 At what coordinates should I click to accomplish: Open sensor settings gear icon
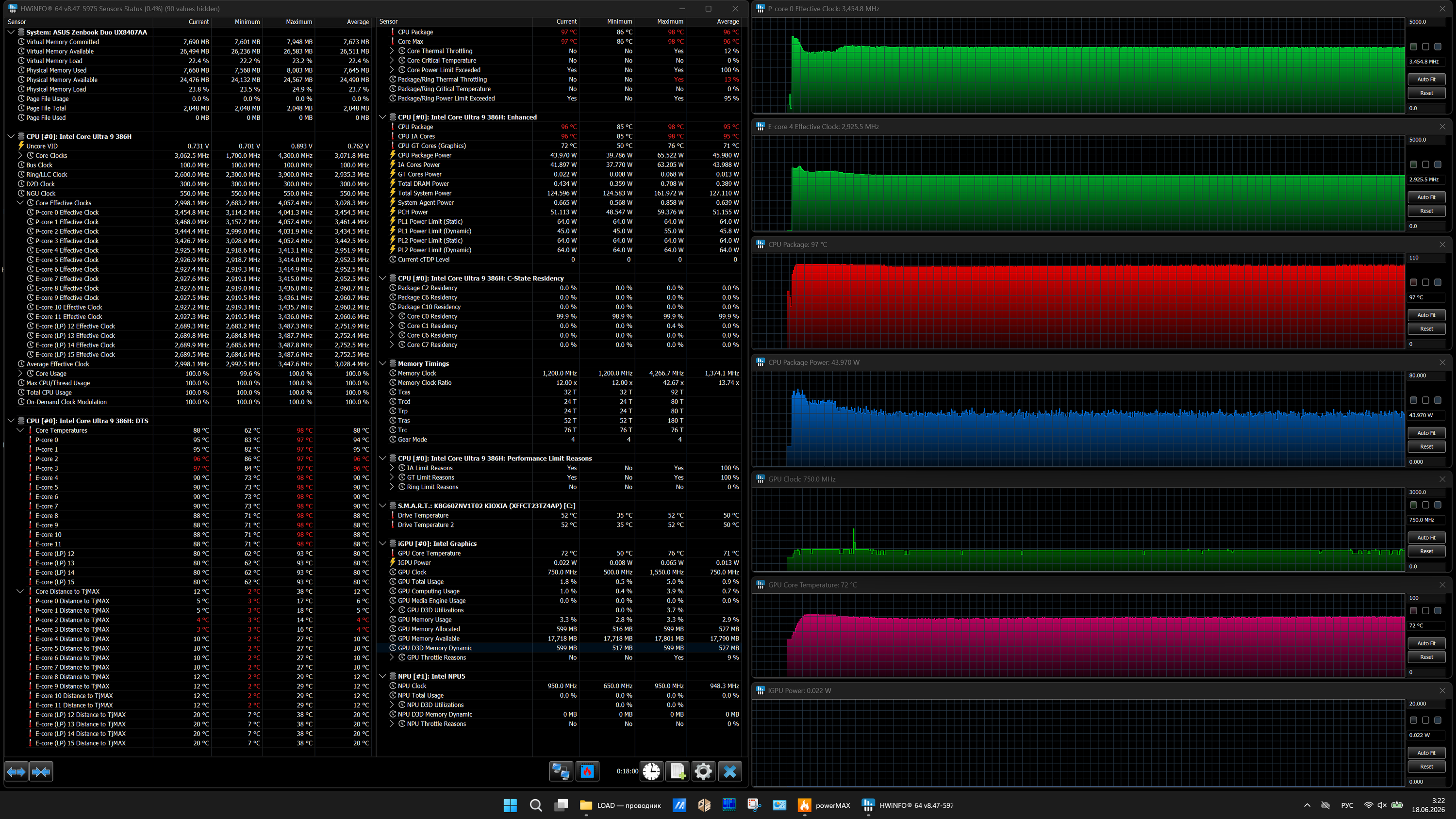[x=703, y=771]
